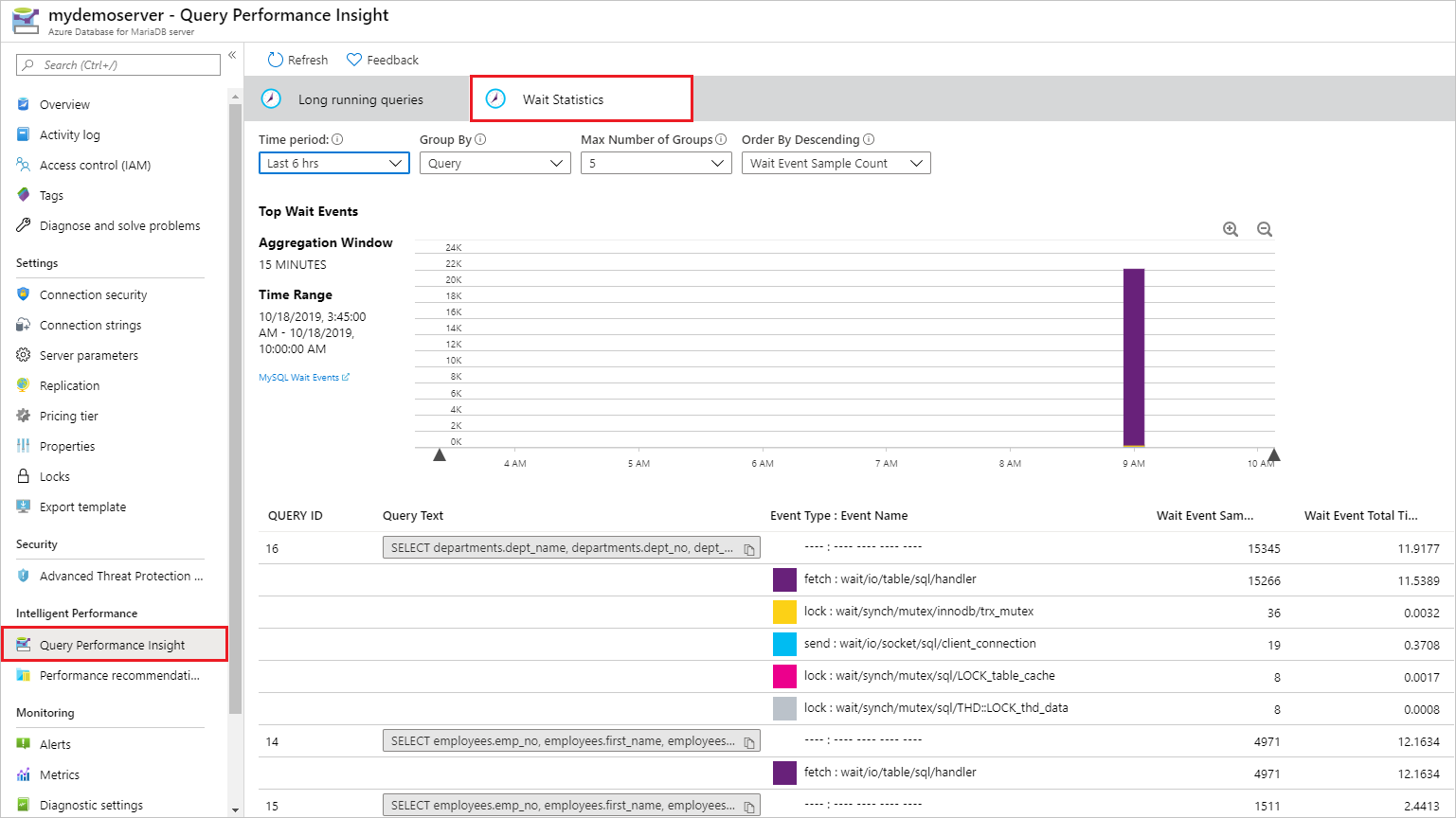Open the Order By Descending dropdown
Image resolution: width=1456 pixels, height=818 pixels.
coord(836,163)
